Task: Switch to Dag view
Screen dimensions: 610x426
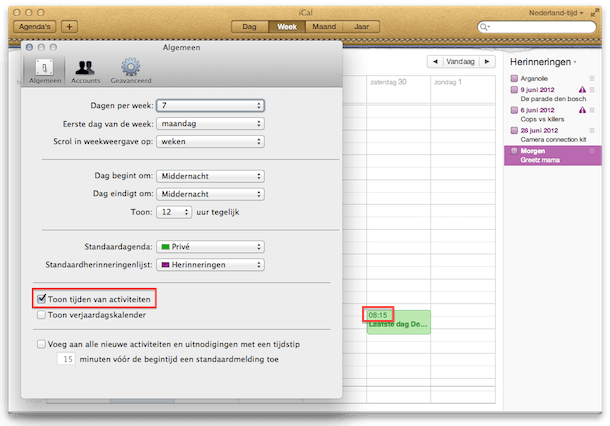Action: click(x=249, y=26)
